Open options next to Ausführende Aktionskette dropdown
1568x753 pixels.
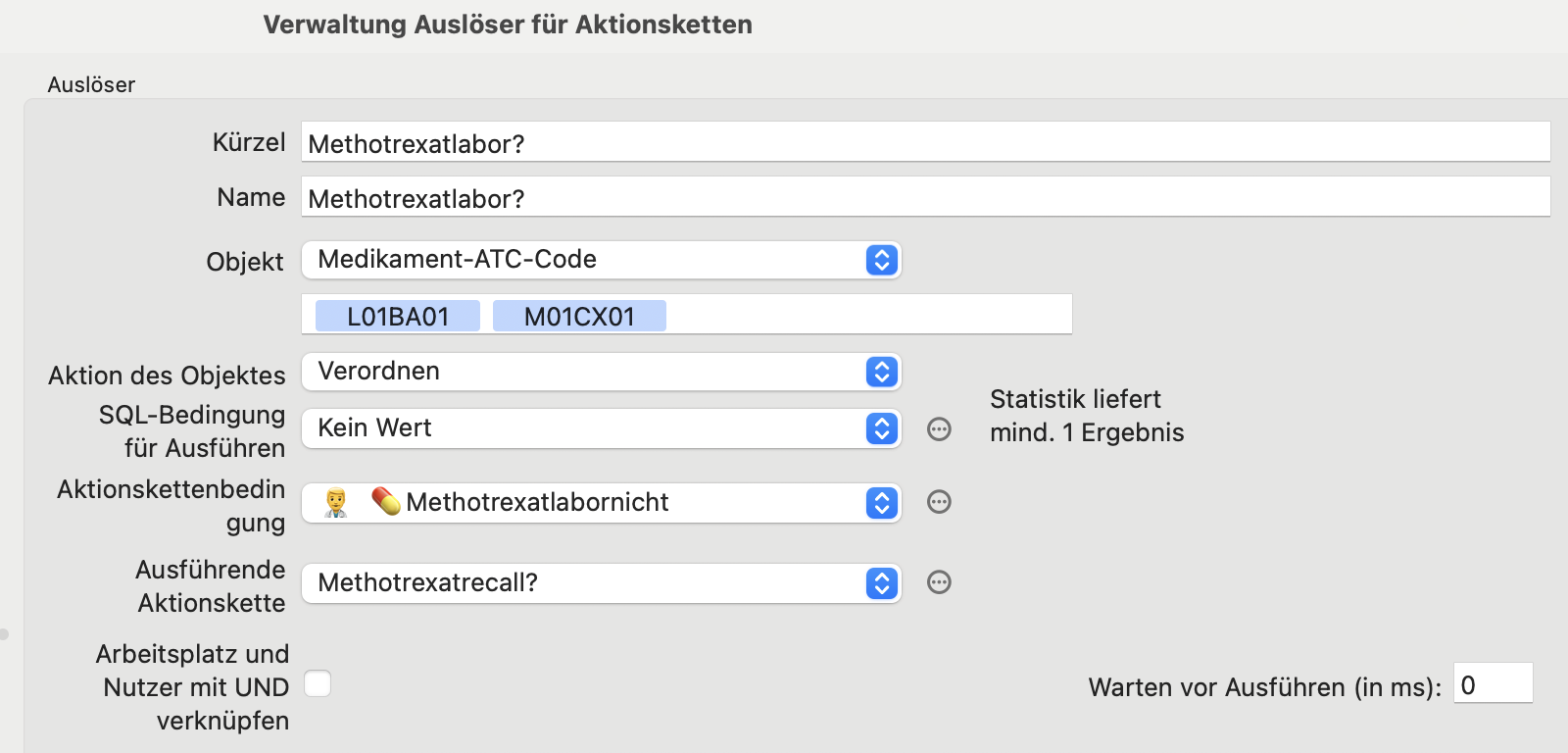(939, 582)
